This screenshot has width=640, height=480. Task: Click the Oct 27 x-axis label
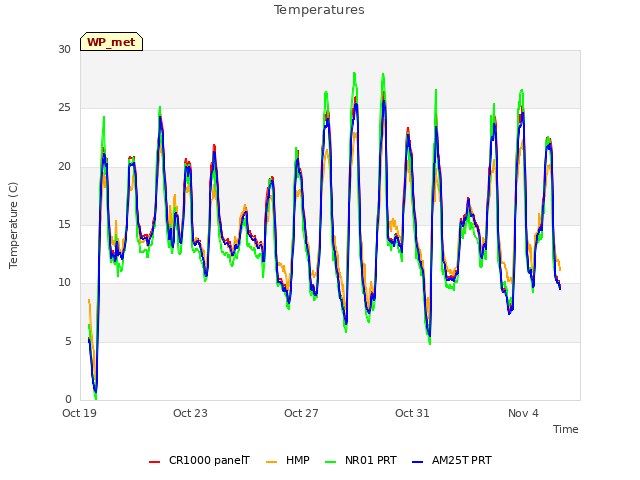click(x=301, y=413)
